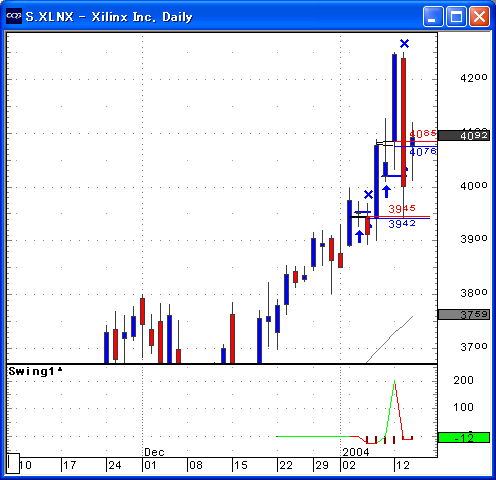Screen dimensions: 496x480
Task: Click date 29 on the time axis
Action: point(322,465)
